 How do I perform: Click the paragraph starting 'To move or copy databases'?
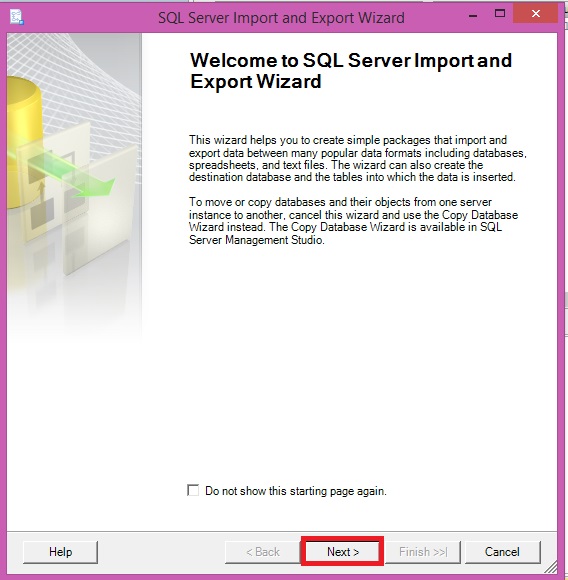353,221
